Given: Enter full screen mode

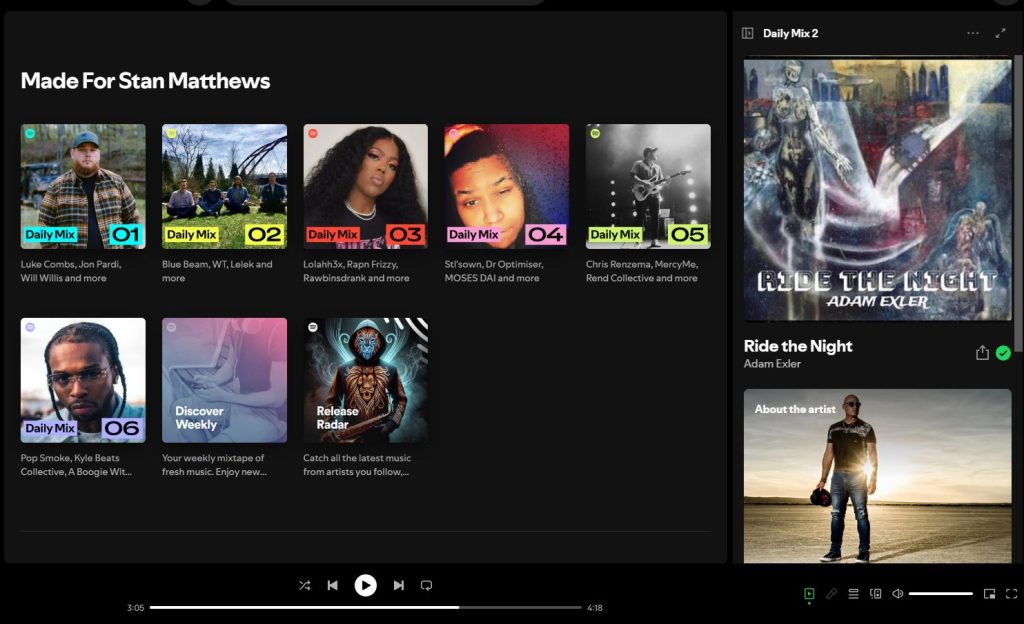Looking at the screenshot, I should point(1012,593).
